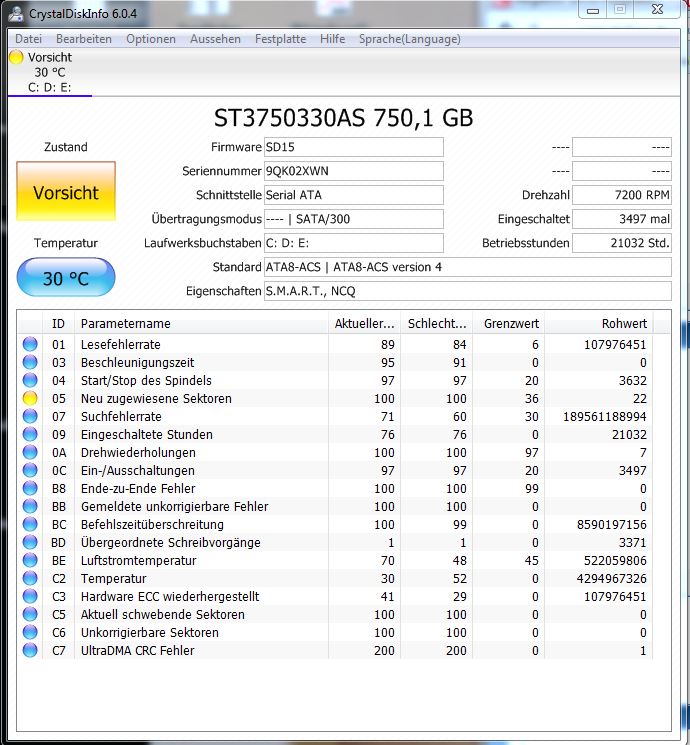Sort by the ID column header

click(x=58, y=324)
